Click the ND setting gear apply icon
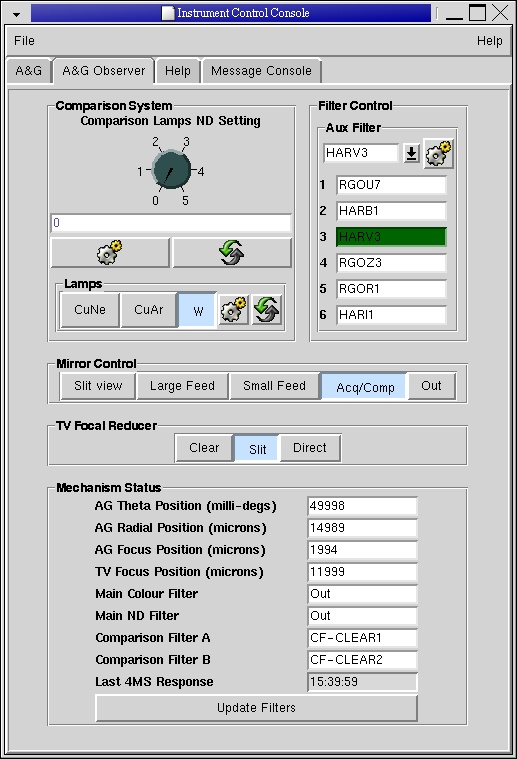This screenshot has height=759, width=517. pos(110,252)
